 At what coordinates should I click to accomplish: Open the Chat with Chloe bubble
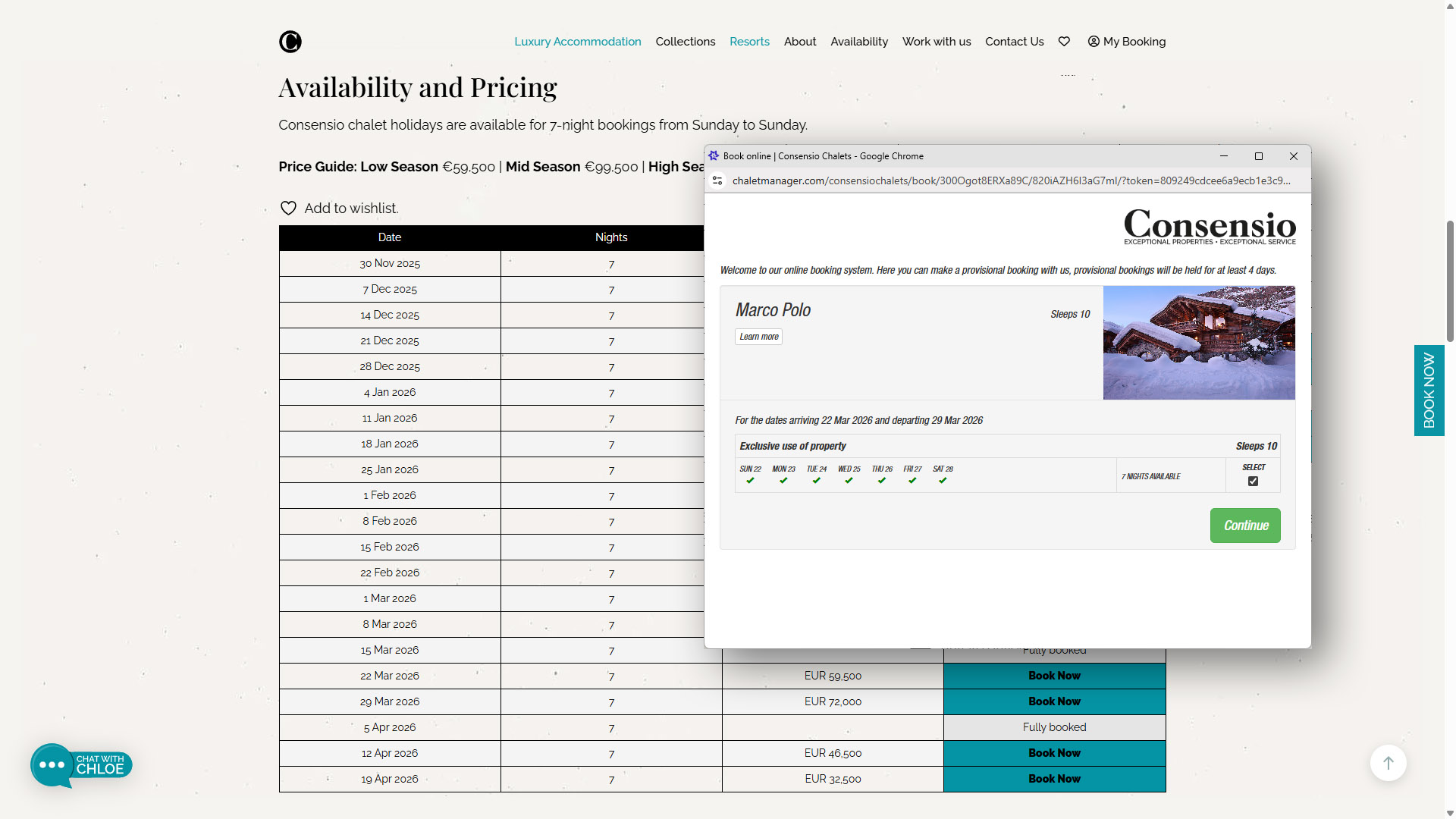pos(81,765)
